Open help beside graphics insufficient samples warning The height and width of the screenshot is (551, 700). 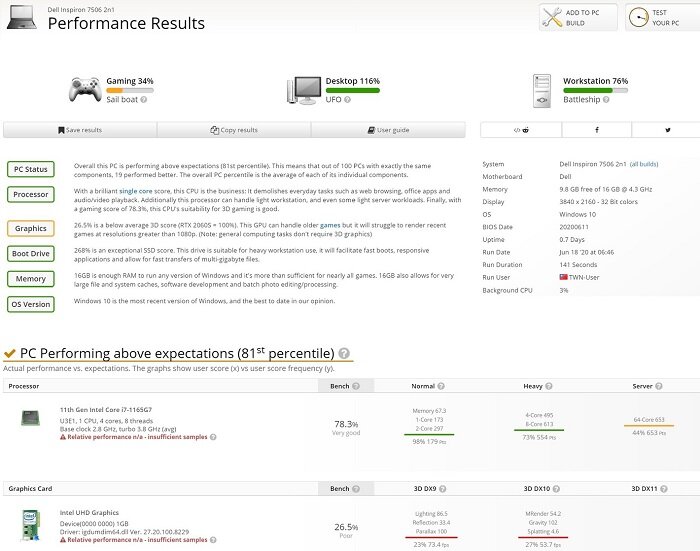tap(213, 540)
